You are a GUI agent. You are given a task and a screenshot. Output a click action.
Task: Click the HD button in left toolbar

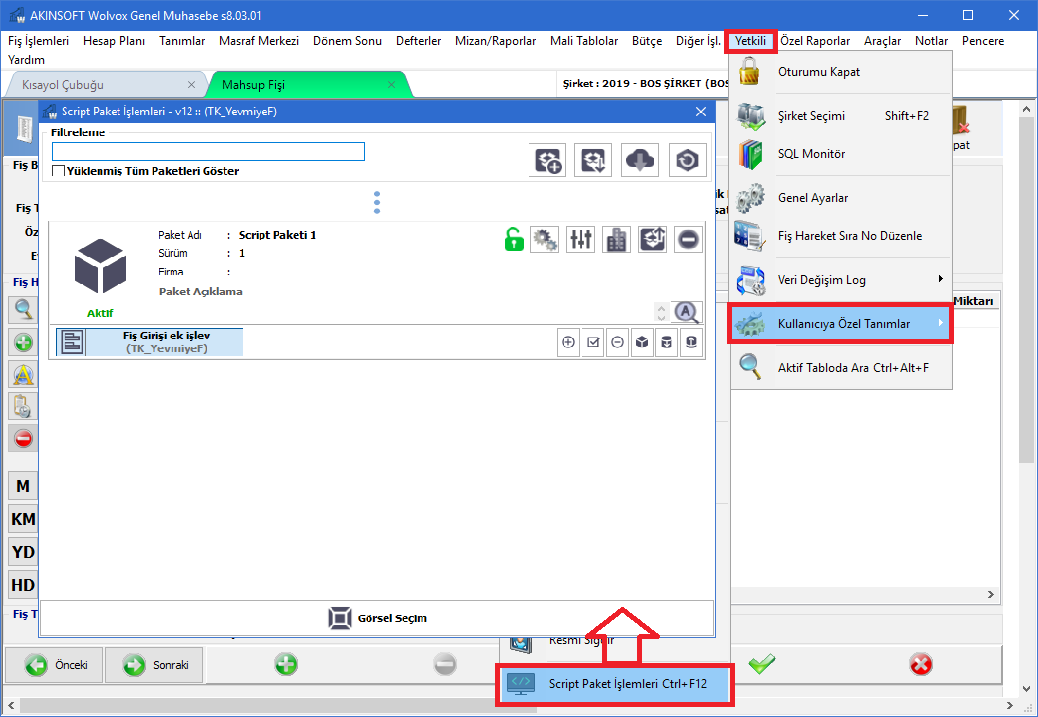coord(23,585)
